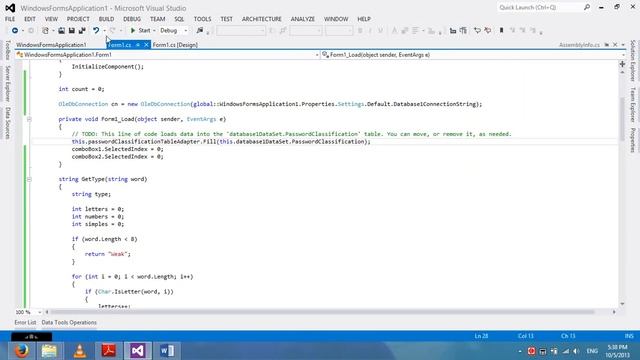Open VLC media player from the taskbar
The height and width of the screenshot is (360, 640).
[79, 351]
